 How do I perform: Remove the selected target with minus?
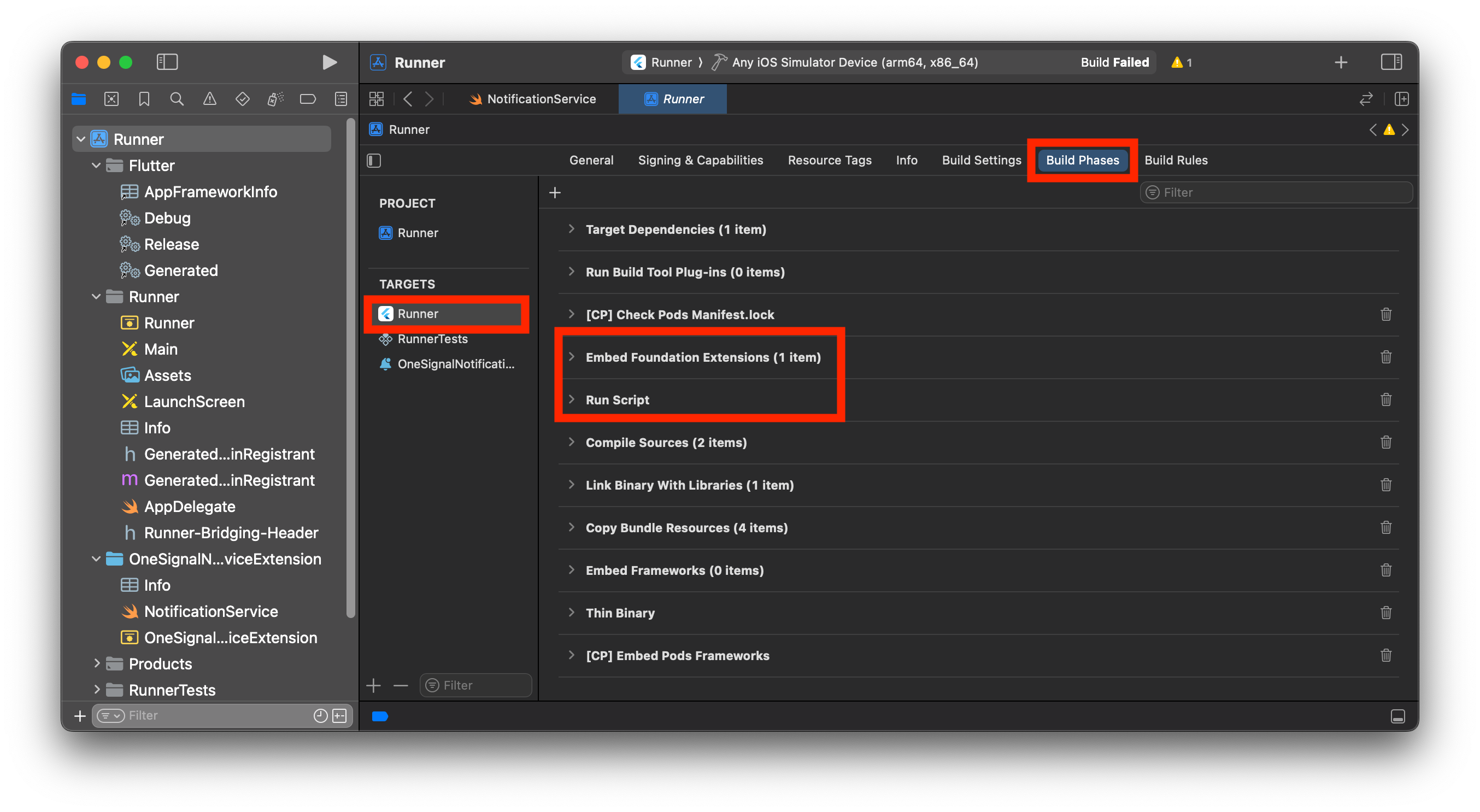[401, 685]
